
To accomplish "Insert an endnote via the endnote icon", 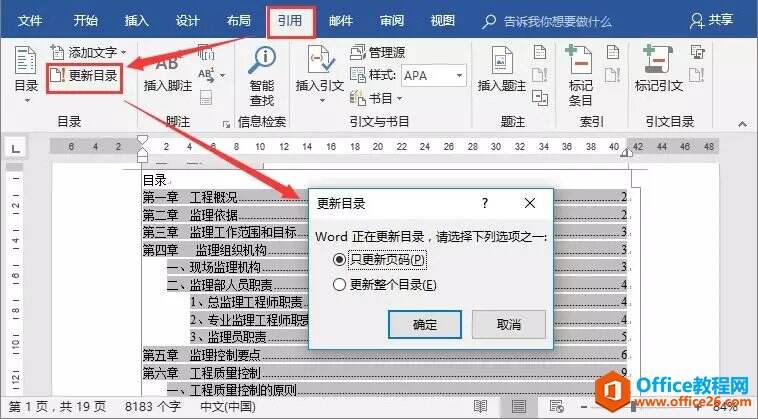I will click(206, 52).
